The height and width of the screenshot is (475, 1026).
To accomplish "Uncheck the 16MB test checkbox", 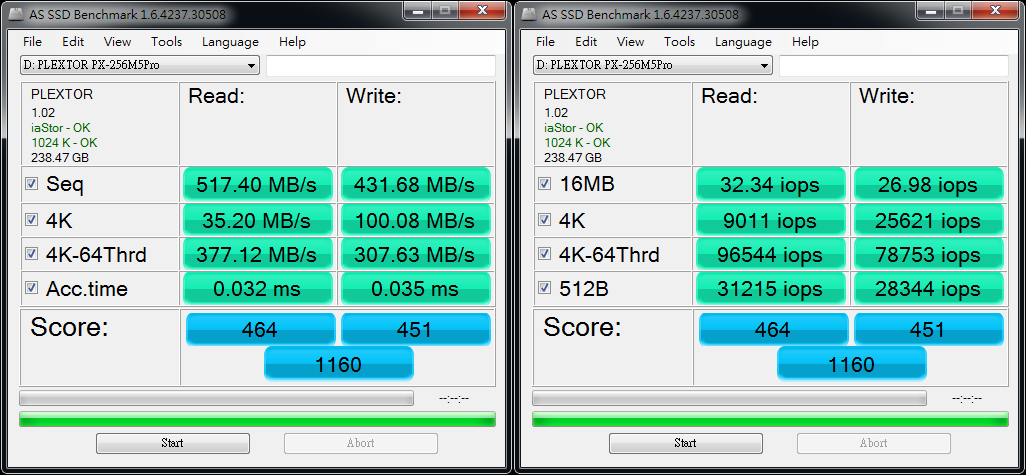I will pos(544,184).
